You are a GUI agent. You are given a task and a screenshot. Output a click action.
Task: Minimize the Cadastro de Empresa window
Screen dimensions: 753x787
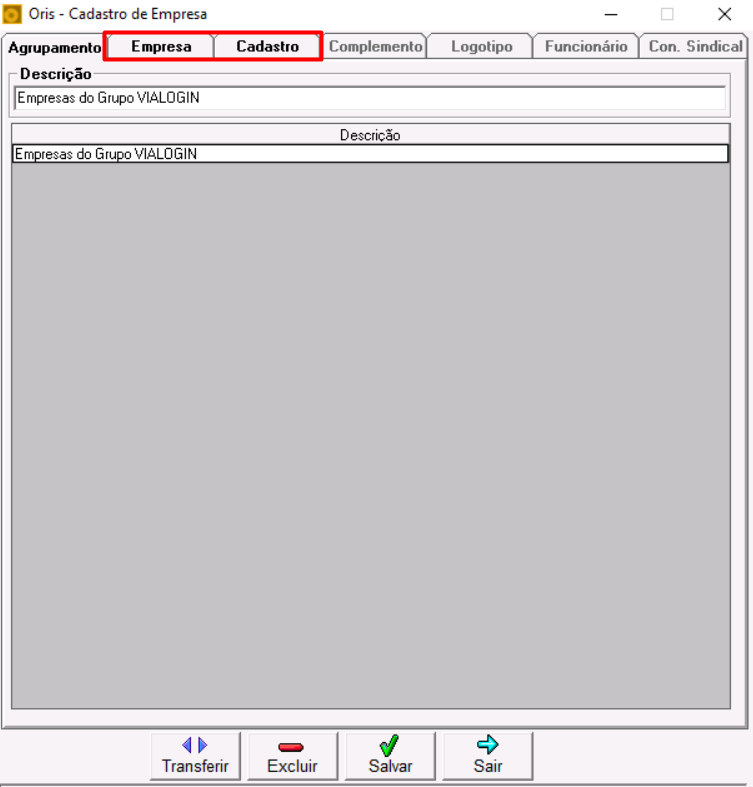click(611, 15)
